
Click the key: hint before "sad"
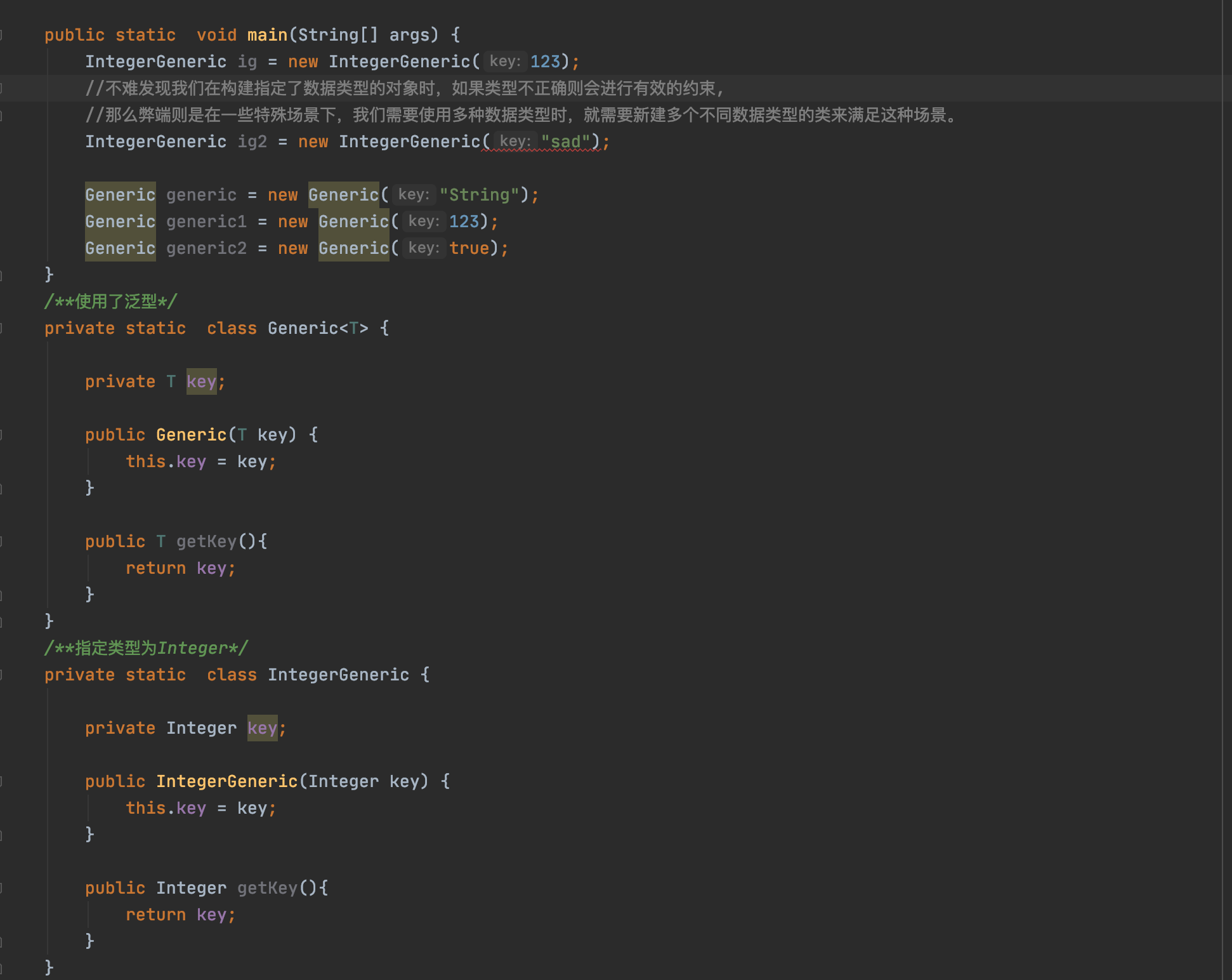pos(515,141)
